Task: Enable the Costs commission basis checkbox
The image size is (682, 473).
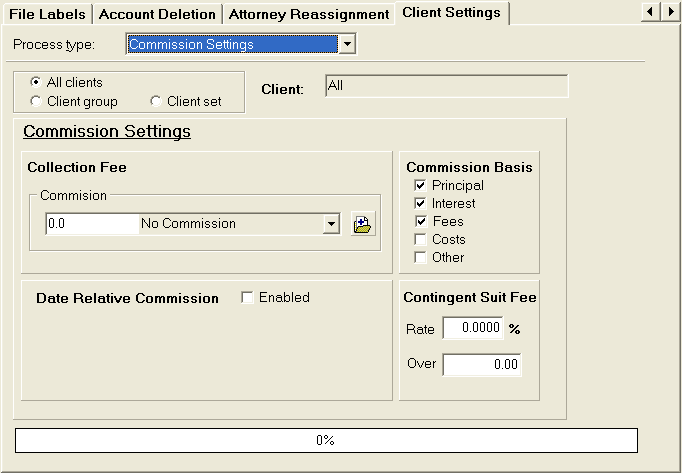Action: (420, 240)
